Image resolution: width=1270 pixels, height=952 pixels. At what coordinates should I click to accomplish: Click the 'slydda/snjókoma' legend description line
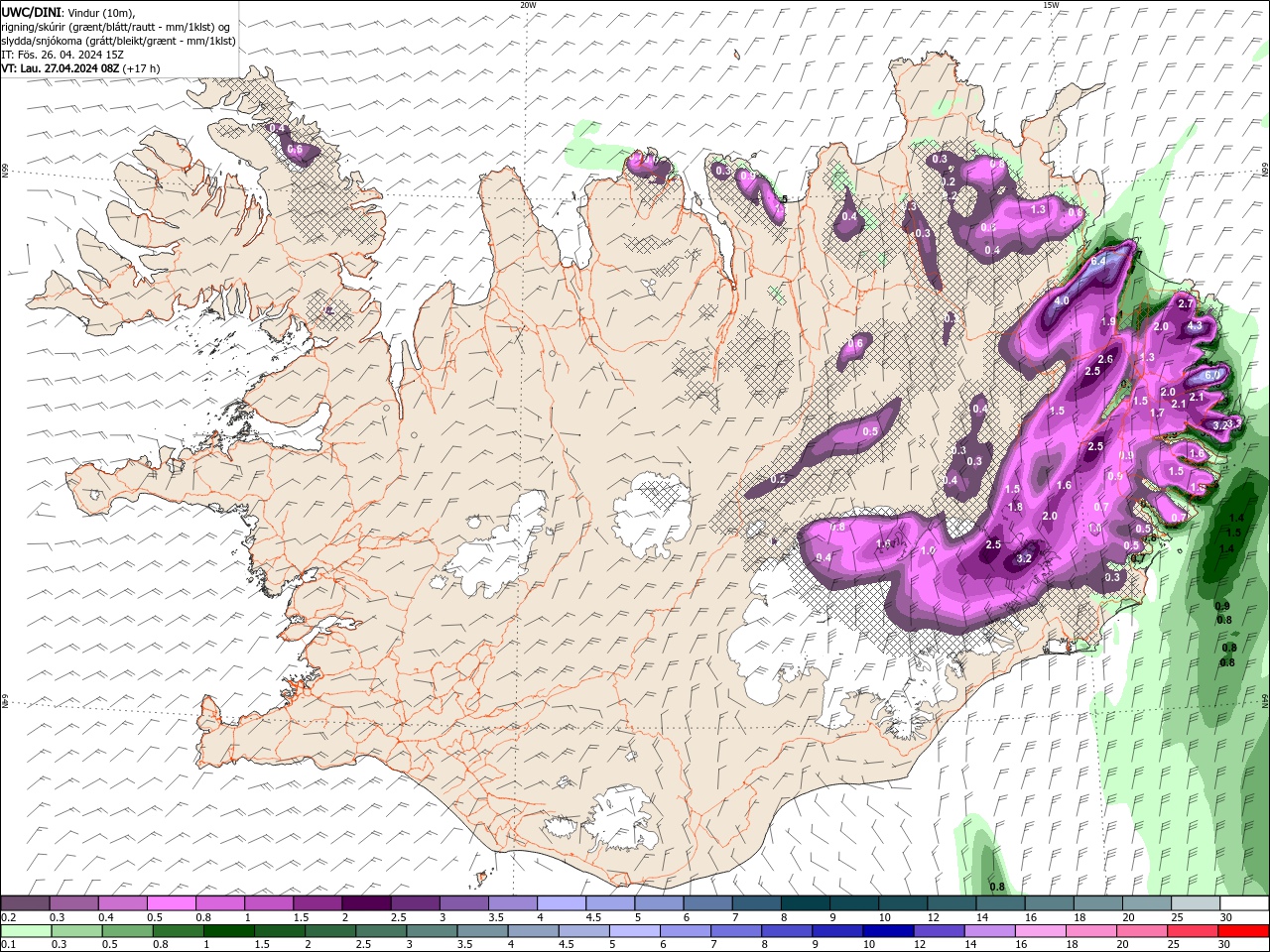[118, 41]
